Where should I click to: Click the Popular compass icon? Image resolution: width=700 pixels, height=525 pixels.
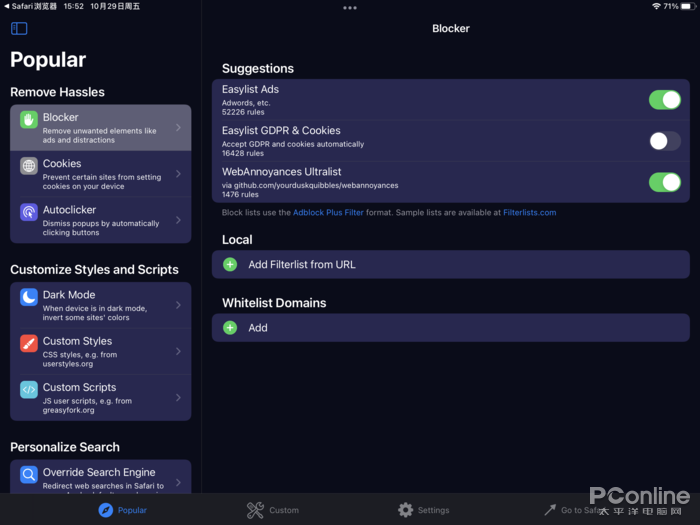click(106, 510)
